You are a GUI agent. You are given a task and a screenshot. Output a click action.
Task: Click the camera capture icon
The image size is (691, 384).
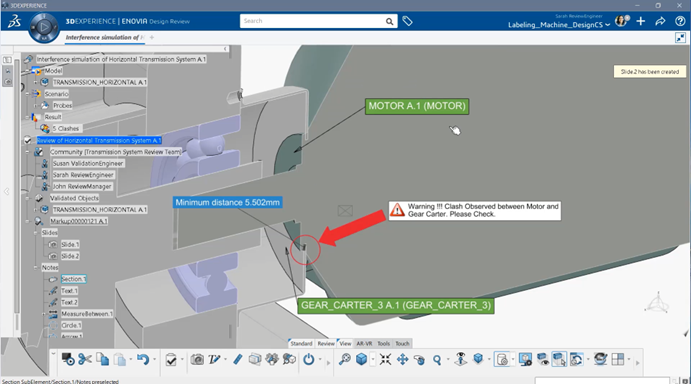point(197,359)
